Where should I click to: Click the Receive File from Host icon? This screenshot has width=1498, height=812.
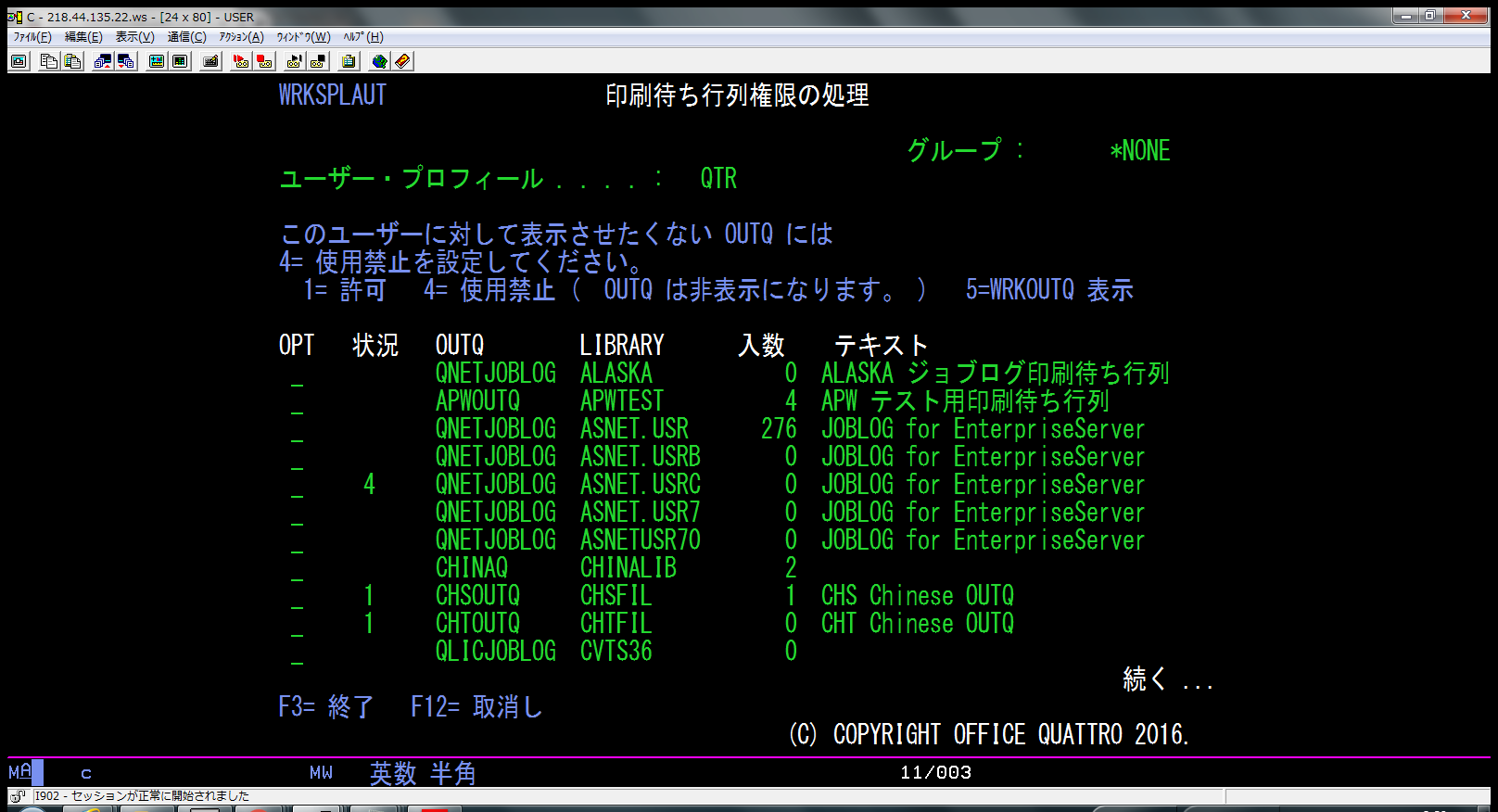(x=126, y=61)
